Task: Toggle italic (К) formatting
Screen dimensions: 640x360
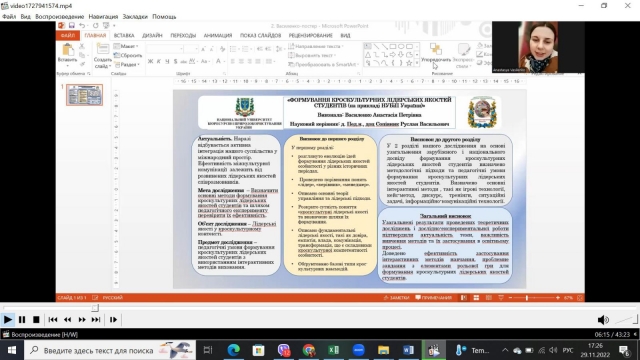Action: (159, 62)
